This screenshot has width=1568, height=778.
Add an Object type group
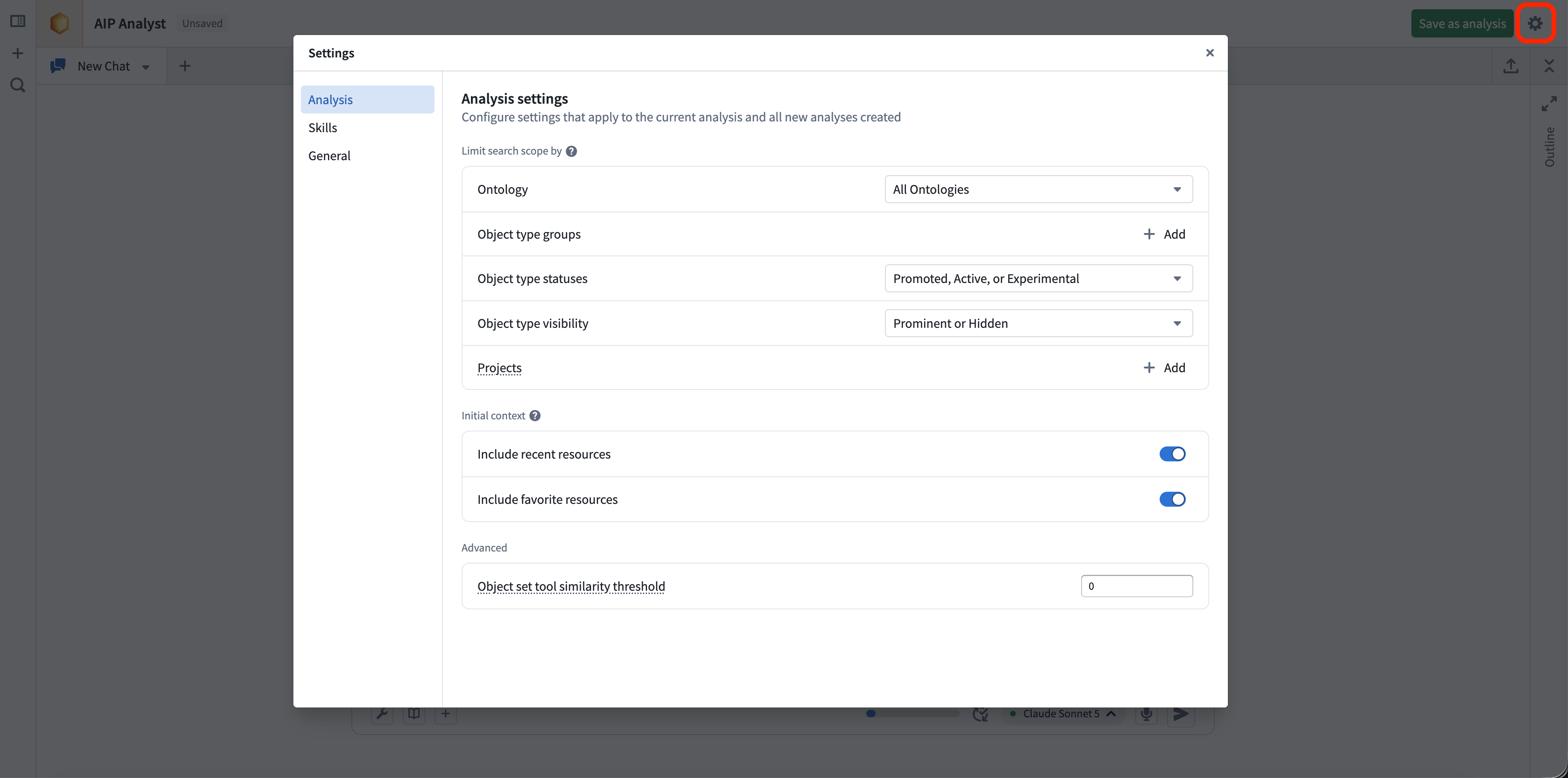[x=1164, y=233]
